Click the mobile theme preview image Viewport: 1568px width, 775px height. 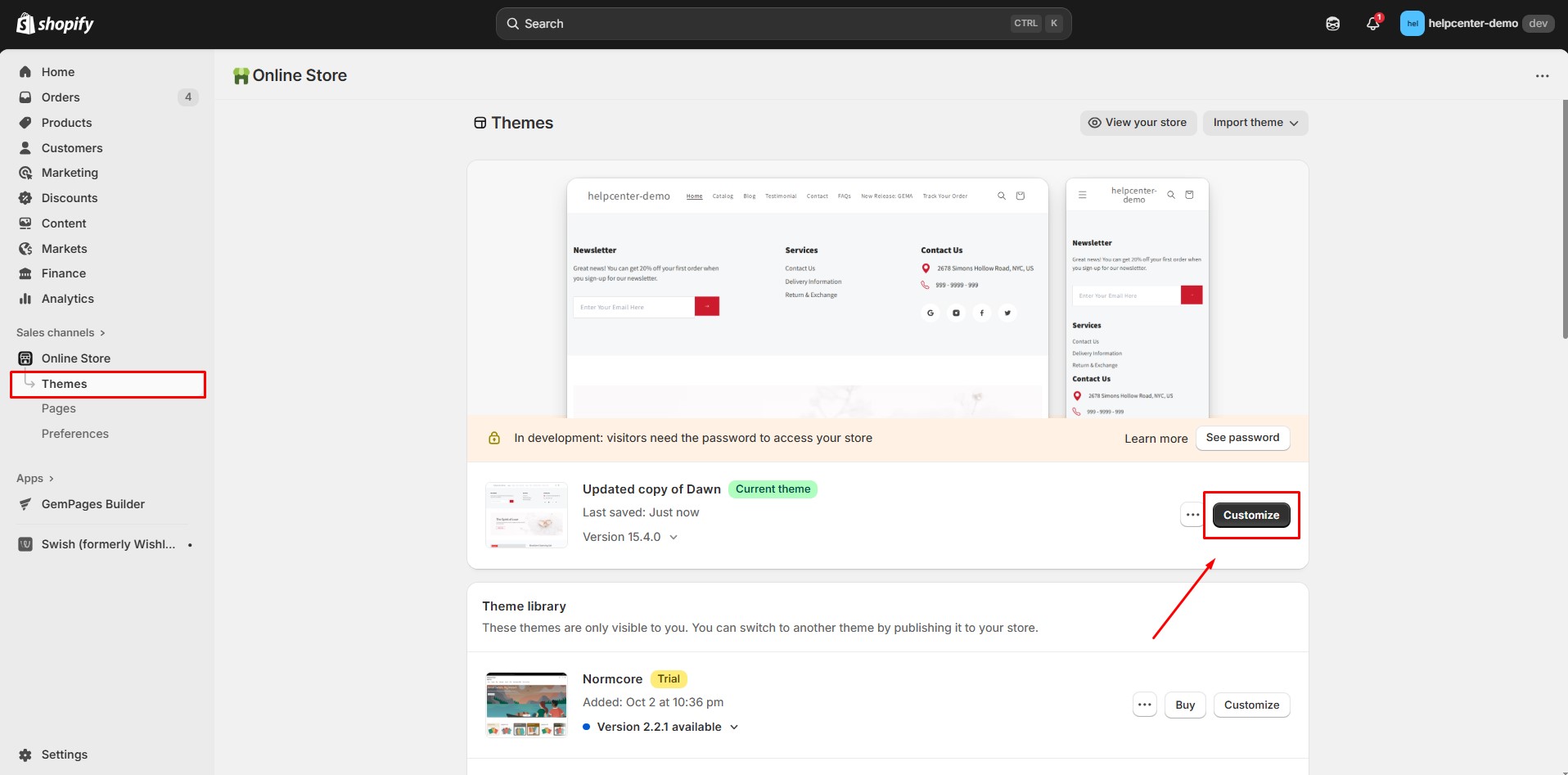coord(1138,298)
